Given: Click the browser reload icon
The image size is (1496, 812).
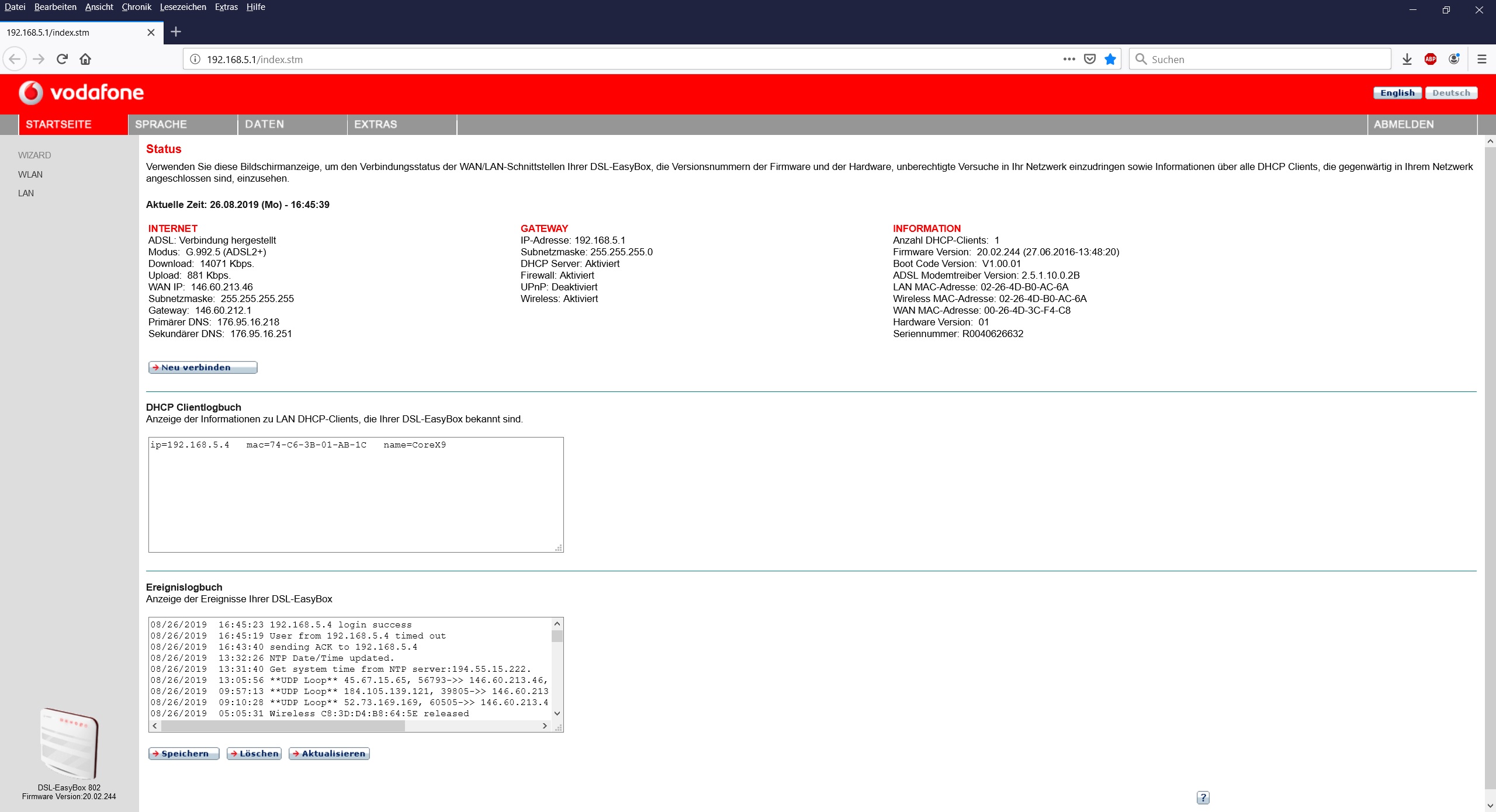Looking at the screenshot, I should [x=62, y=59].
